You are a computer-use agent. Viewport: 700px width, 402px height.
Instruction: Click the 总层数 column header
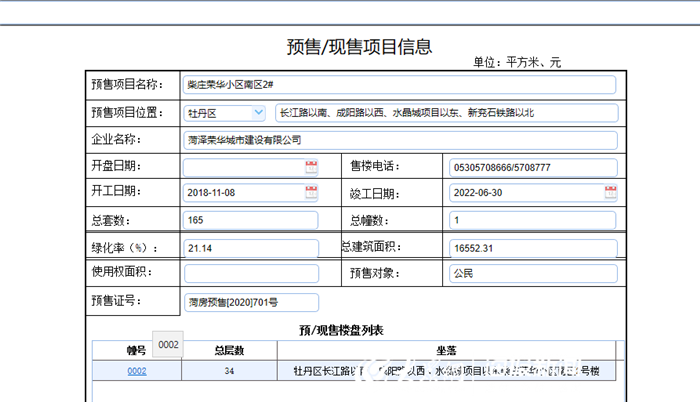pyautogui.click(x=229, y=351)
